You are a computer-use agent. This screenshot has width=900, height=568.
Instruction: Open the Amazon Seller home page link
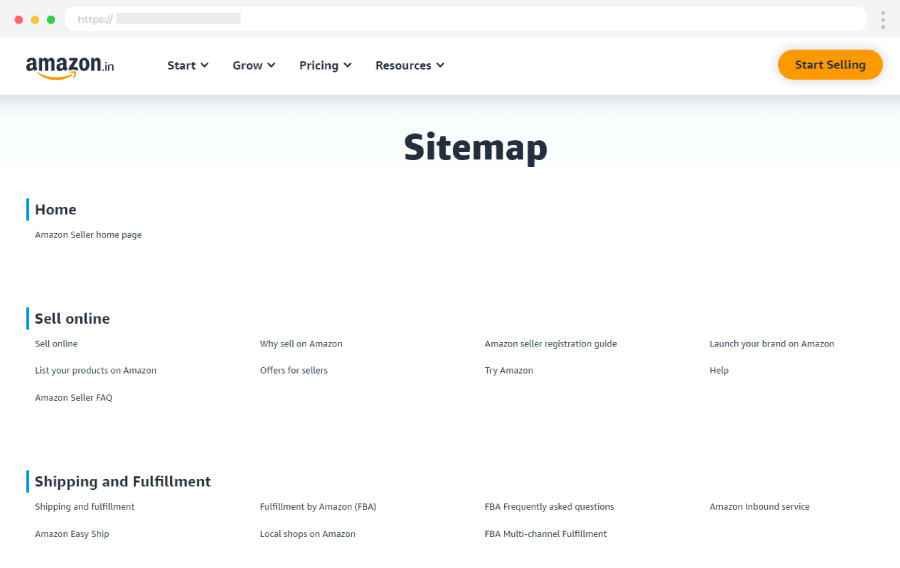click(x=88, y=235)
